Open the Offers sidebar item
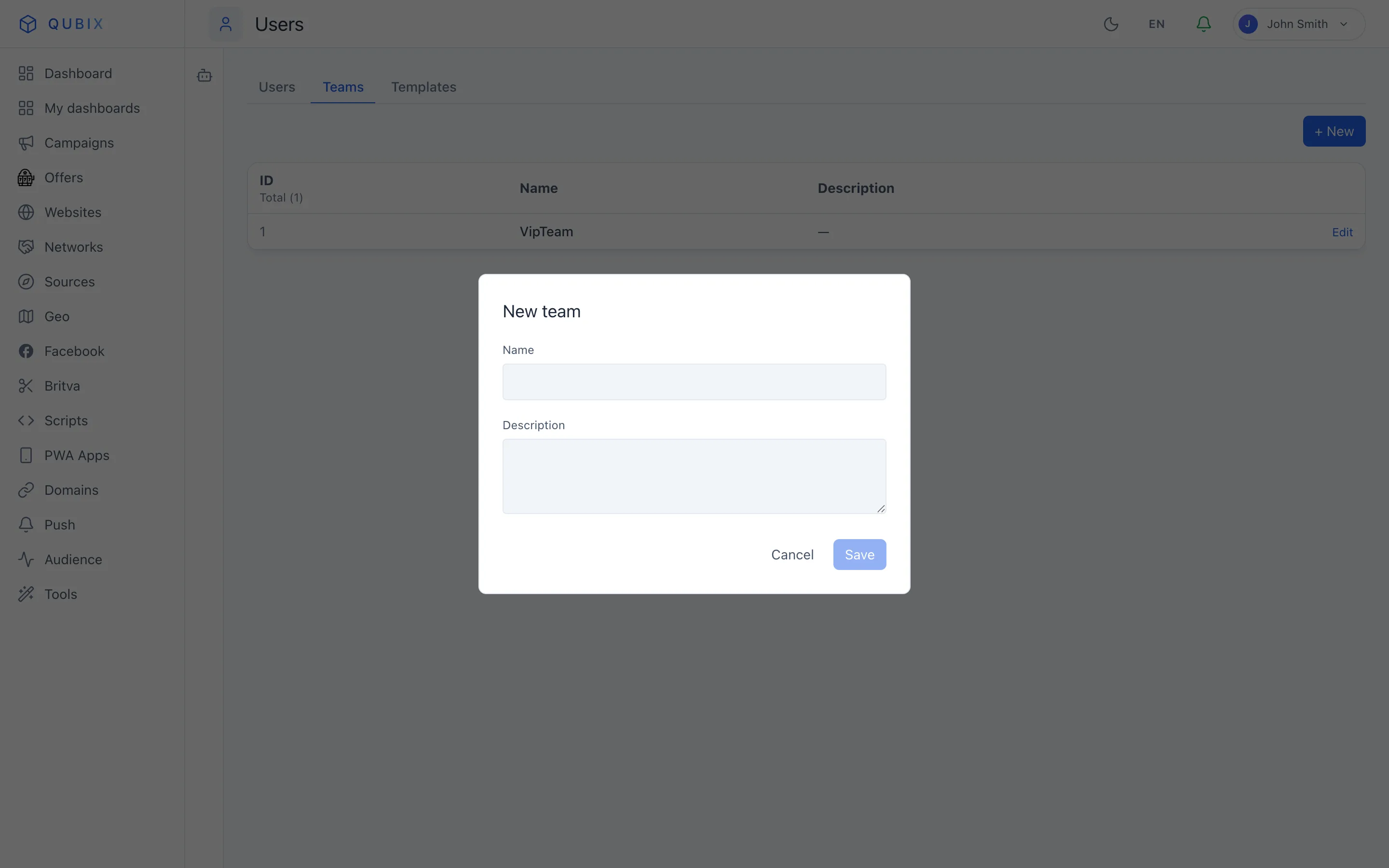The width and height of the screenshot is (1389, 868). point(64,177)
